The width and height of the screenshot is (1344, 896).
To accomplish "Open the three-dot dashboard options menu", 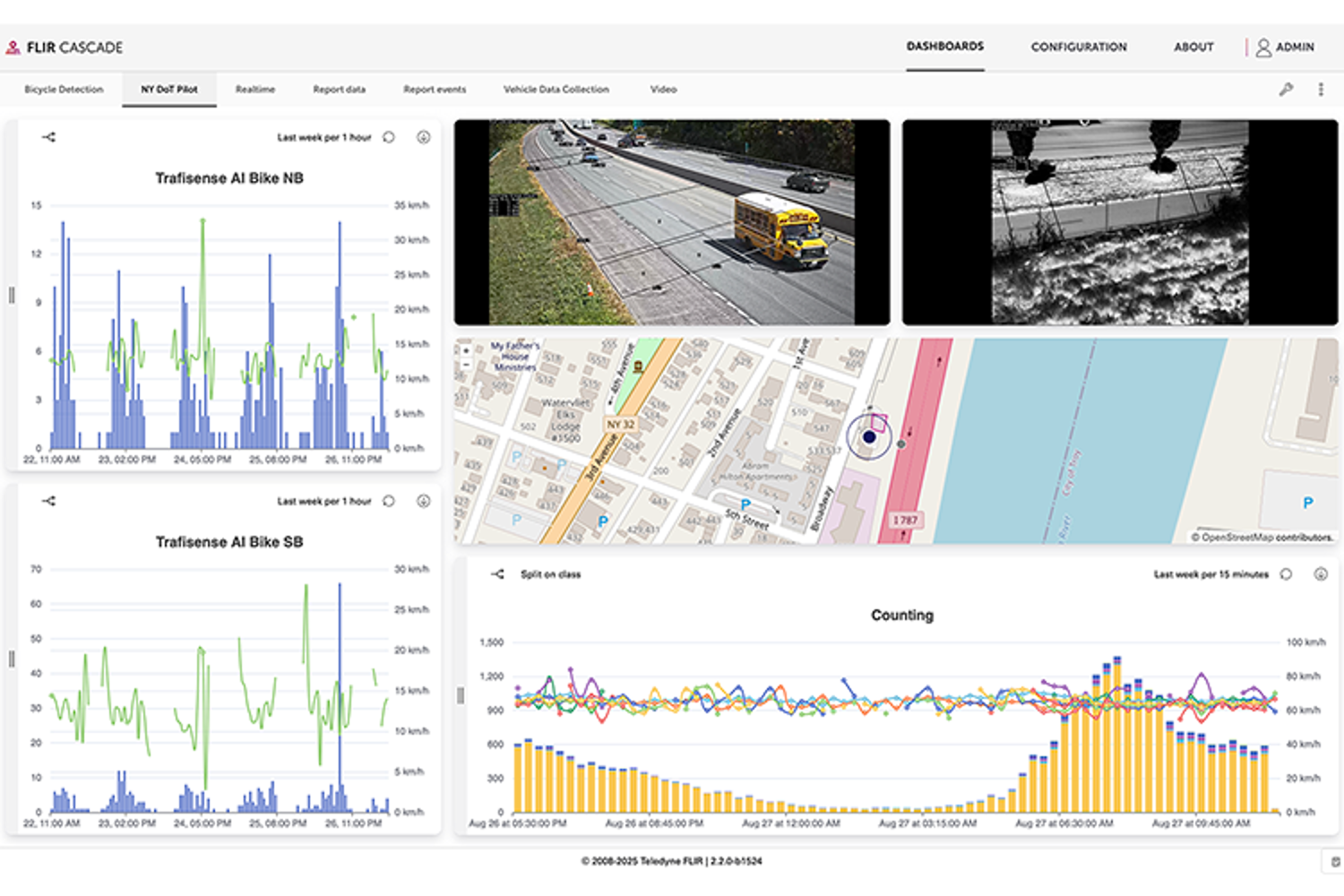I will coord(1321,90).
